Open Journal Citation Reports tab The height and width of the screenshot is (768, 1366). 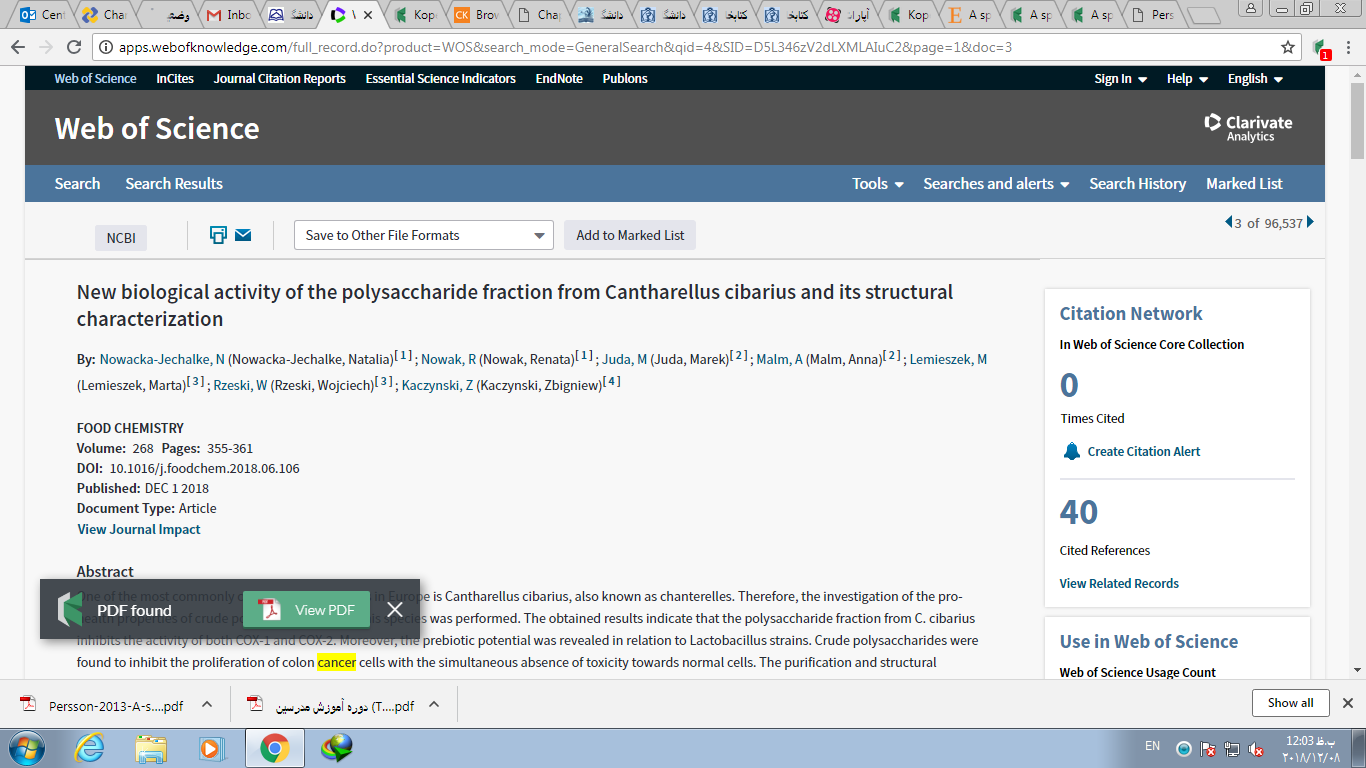click(x=279, y=79)
